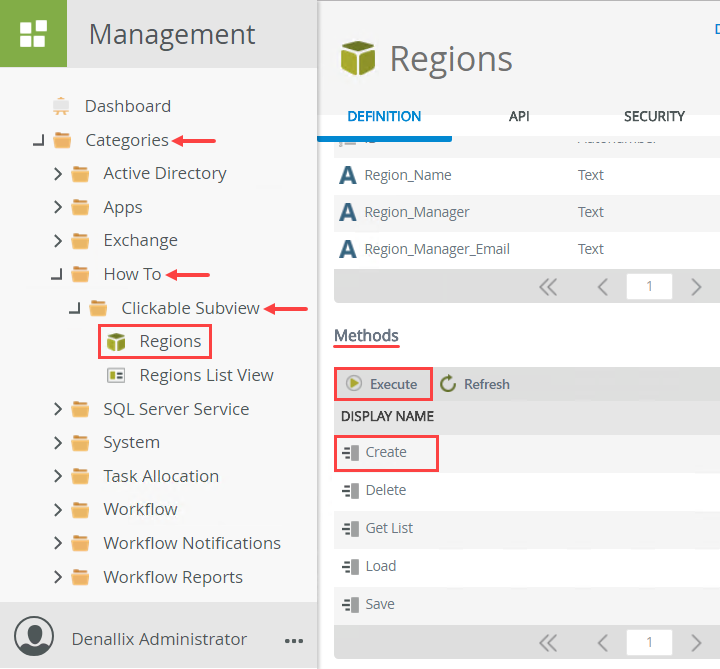This screenshot has height=669, width=720.
Task: Click the Region_Name text property icon
Action: pos(348,175)
